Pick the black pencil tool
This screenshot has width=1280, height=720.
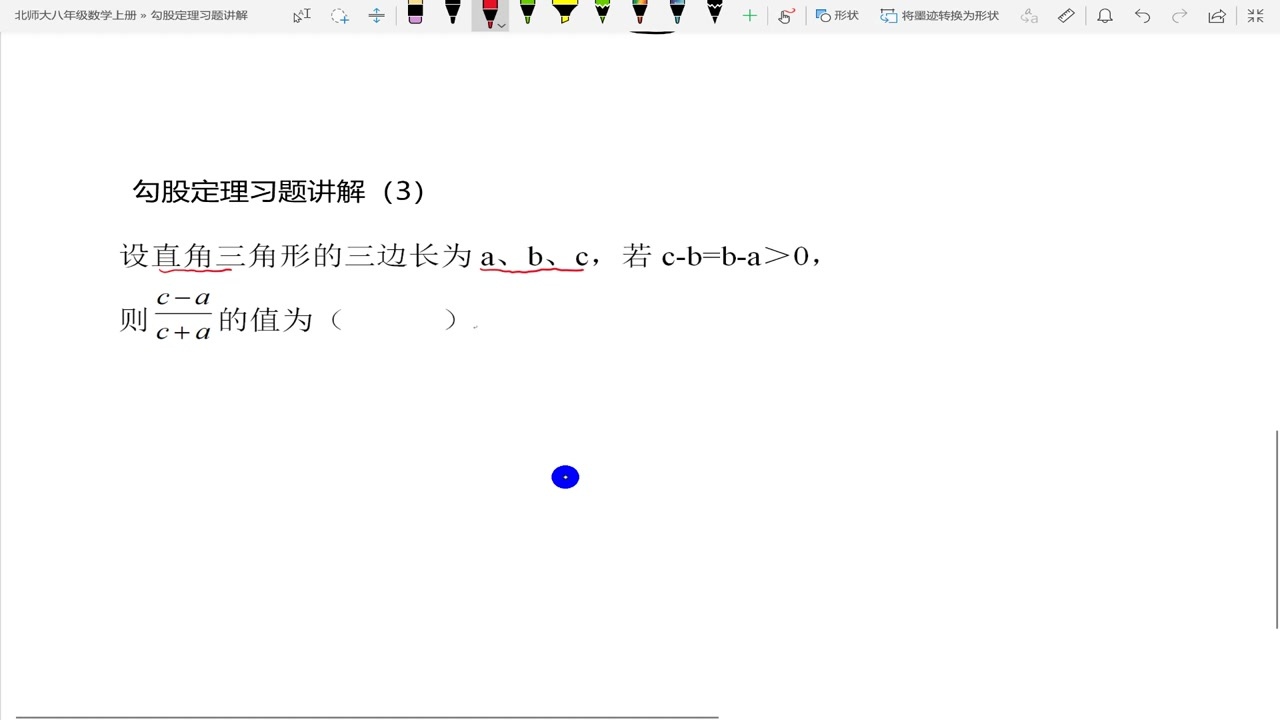click(x=714, y=14)
